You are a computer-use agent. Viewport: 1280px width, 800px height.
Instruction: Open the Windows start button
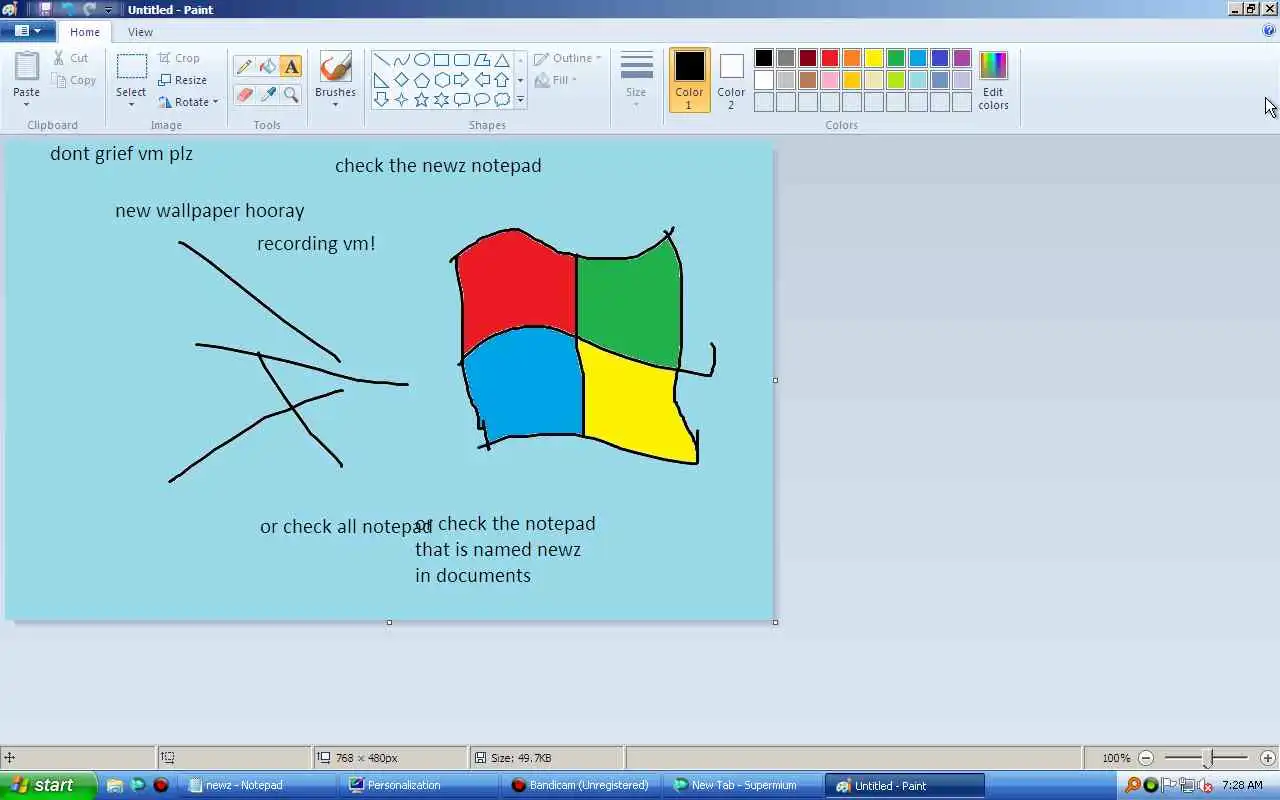tap(48, 785)
